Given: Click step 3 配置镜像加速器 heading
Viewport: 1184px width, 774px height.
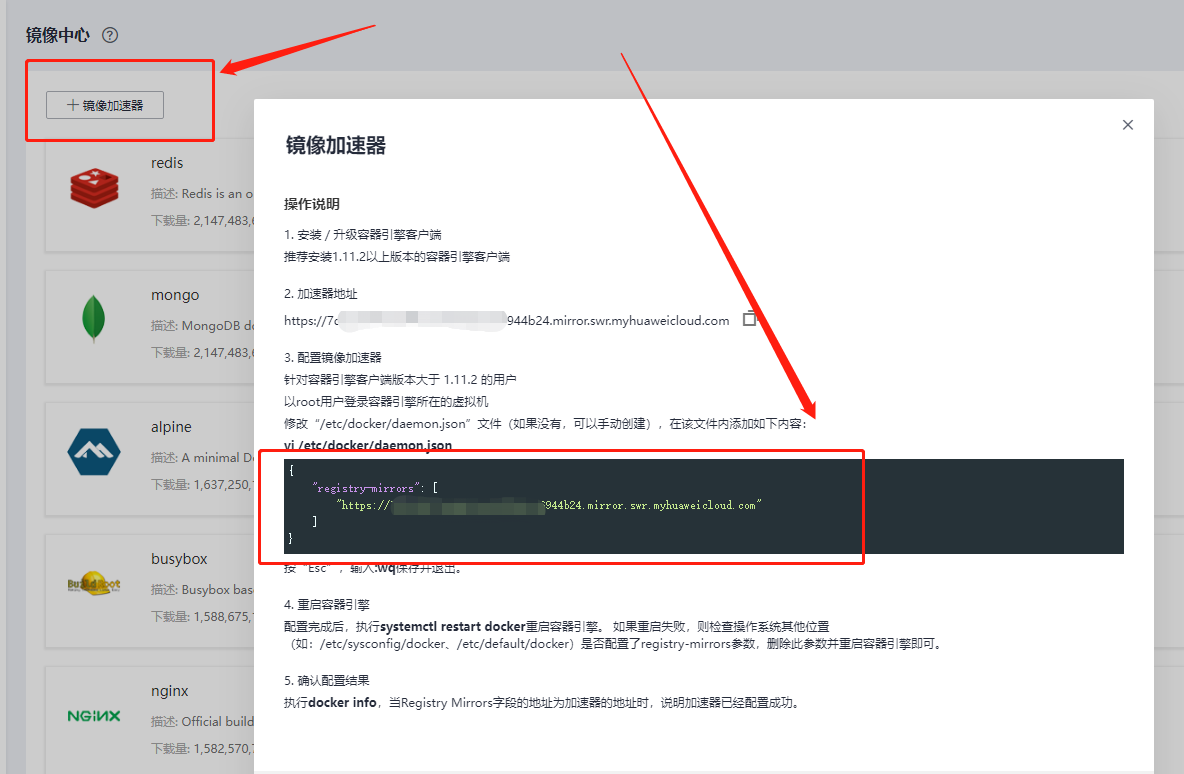Looking at the screenshot, I should pos(333,357).
